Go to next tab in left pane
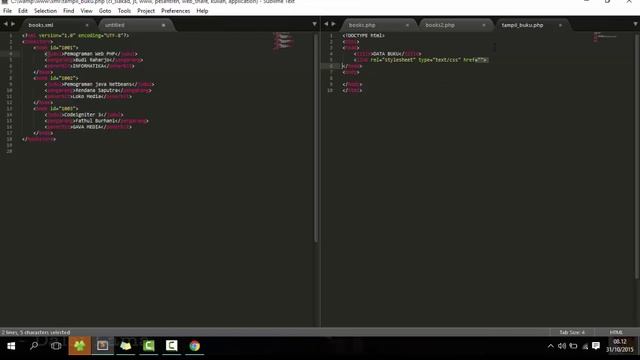 pyautogui.click(x=13, y=24)
